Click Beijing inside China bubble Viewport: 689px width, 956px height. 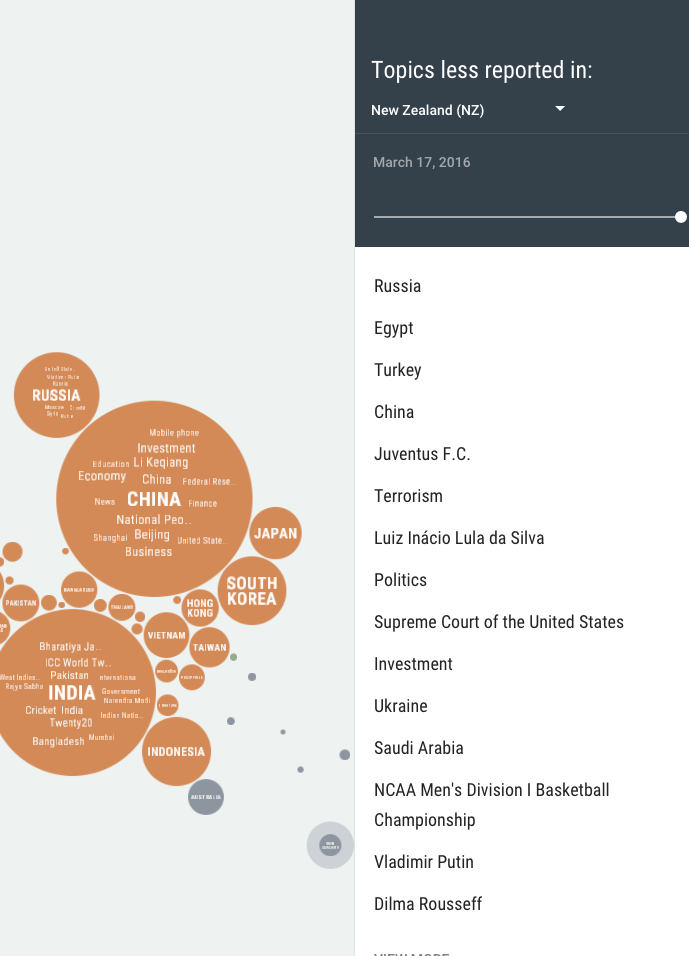(x=152, y=535)
